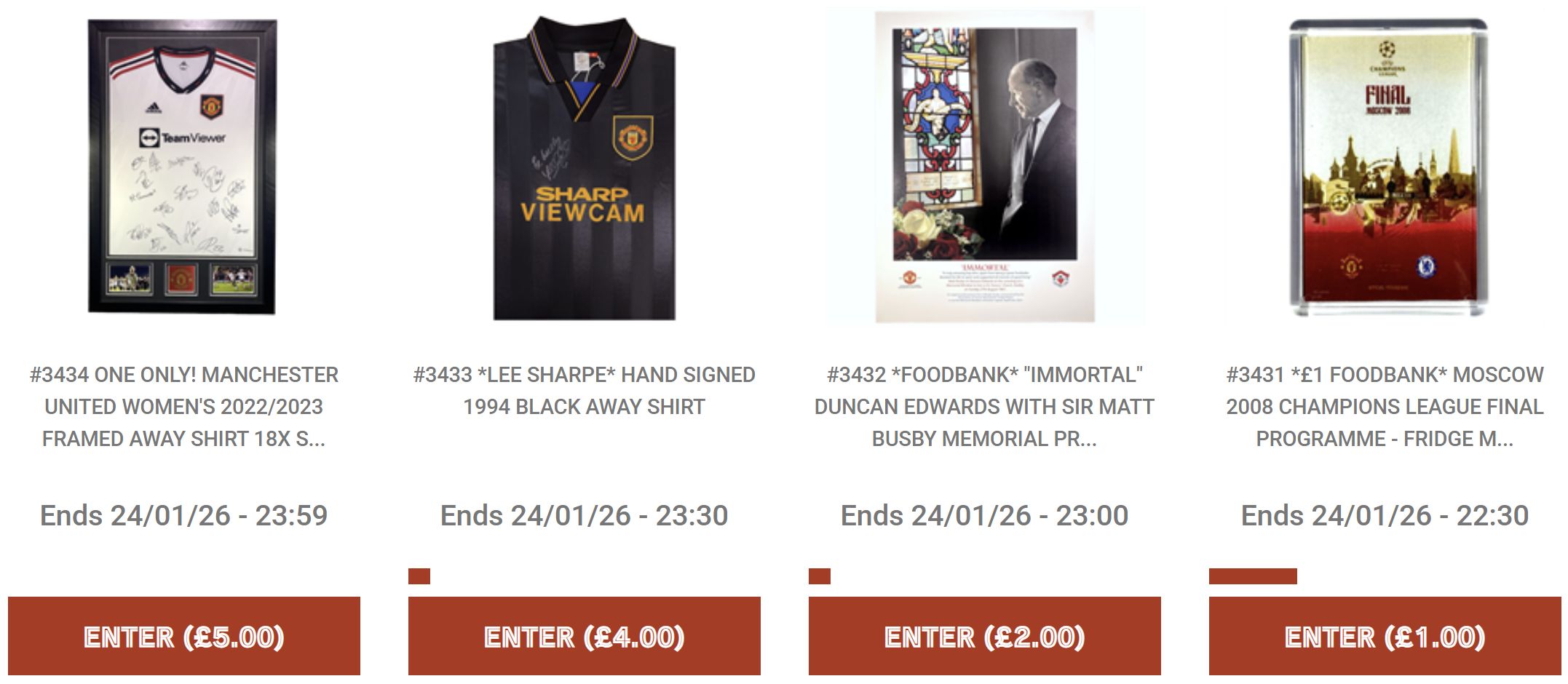The image size is (1568, 684).
Task: Open the #3432 Foodbank Immortal print title
Action: click(x=985, y=407)
